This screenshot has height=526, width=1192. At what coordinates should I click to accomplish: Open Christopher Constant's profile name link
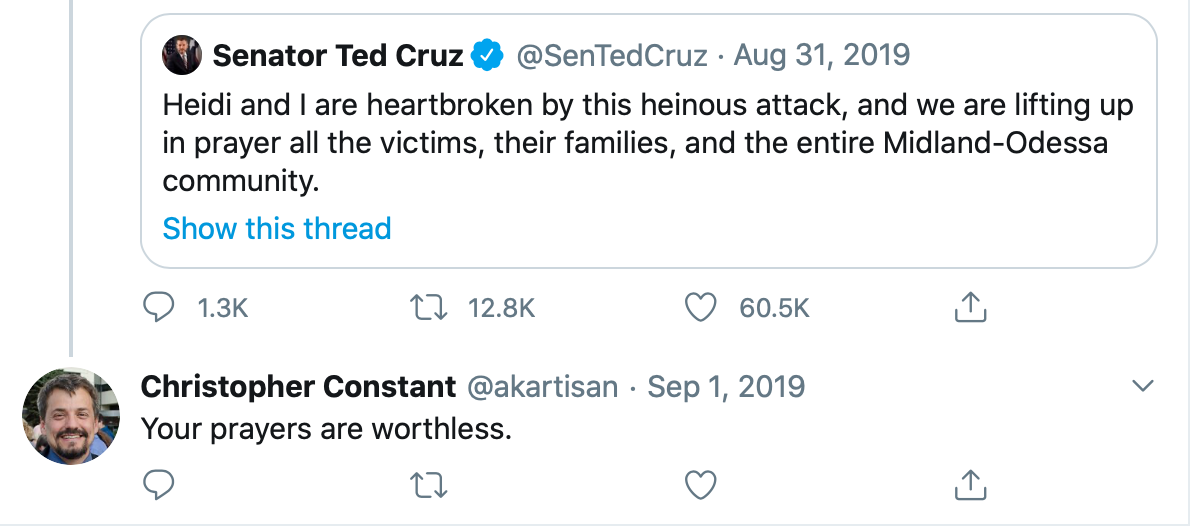(298, 386)
